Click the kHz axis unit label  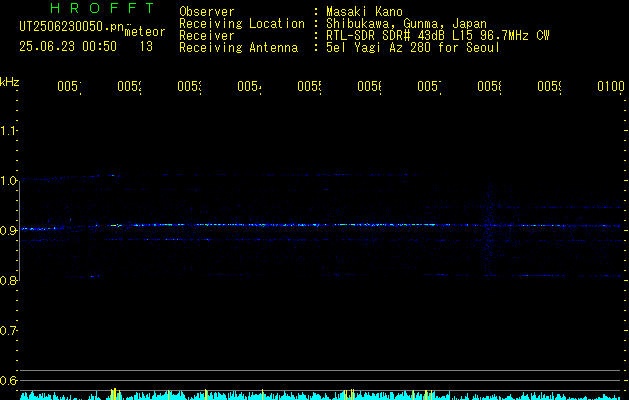click(9, 82)
